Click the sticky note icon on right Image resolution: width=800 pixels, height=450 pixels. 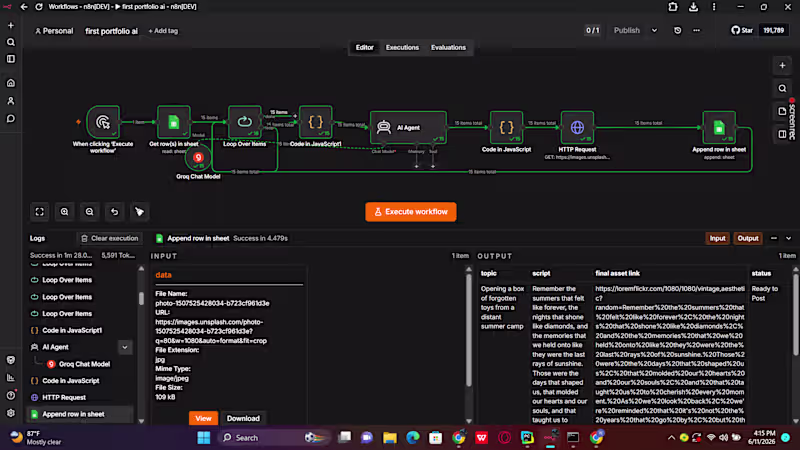click(782, 111)
